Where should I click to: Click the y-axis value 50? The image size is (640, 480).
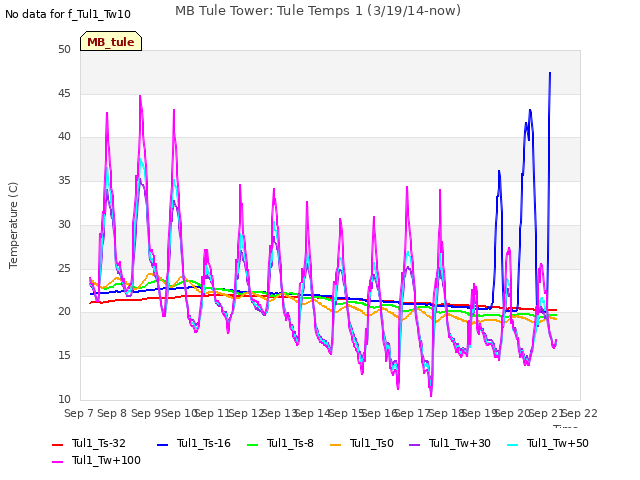64,49
